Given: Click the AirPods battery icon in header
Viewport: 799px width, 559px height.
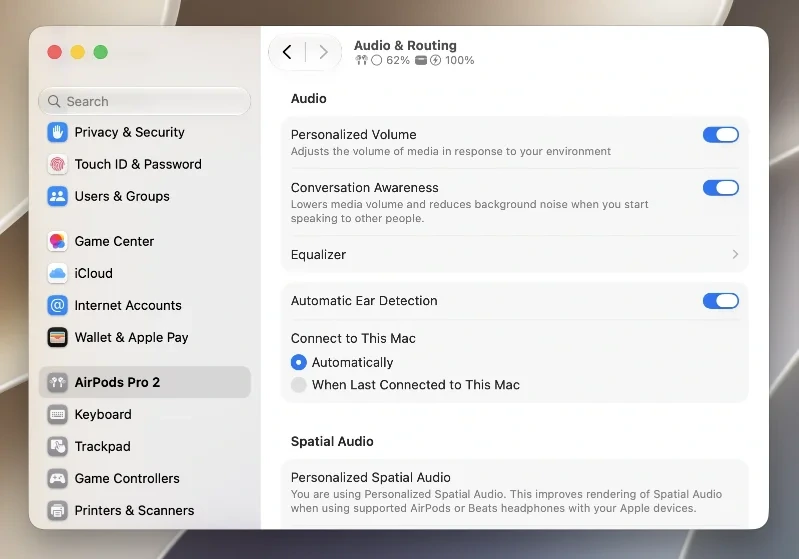Looking at the screenshot, I should point(361,60).
